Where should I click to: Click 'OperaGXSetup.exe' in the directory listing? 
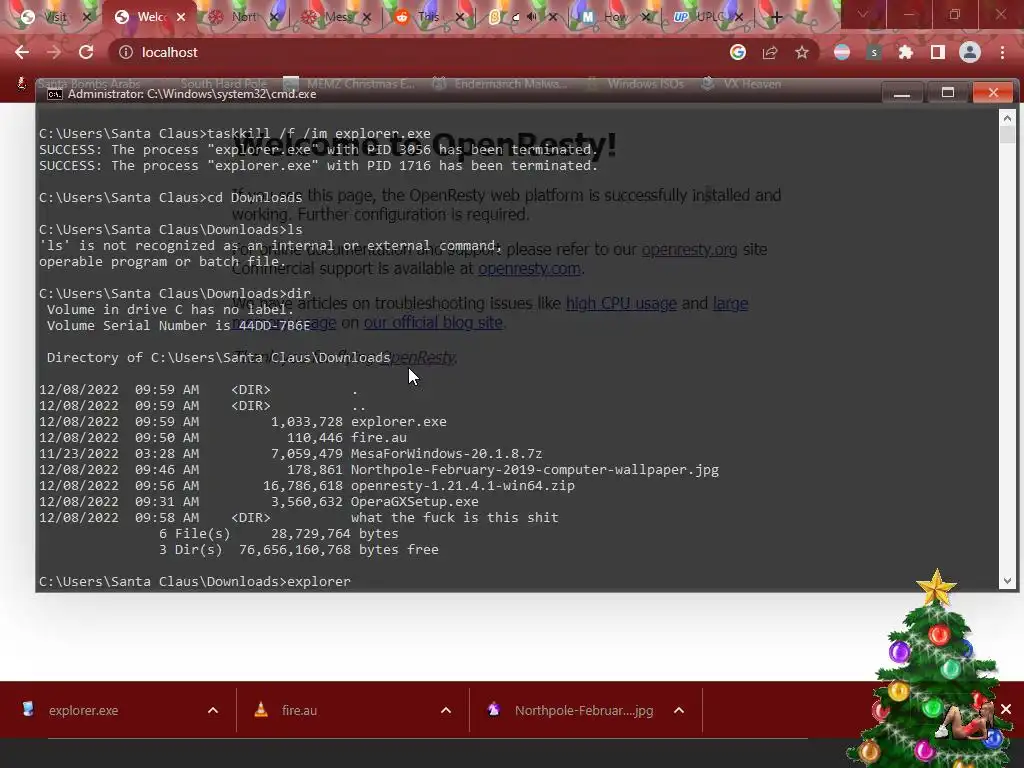tap(414, 502)
